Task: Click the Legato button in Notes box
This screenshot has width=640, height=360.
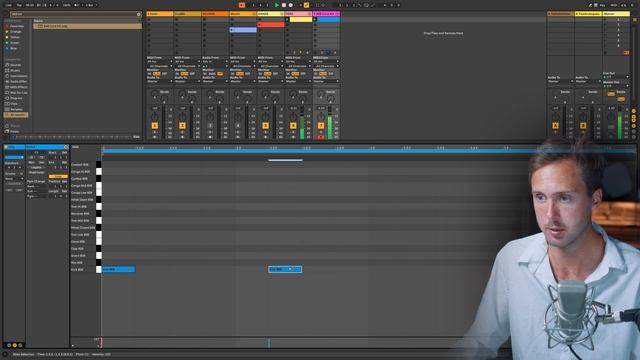Action: point(36,167)
